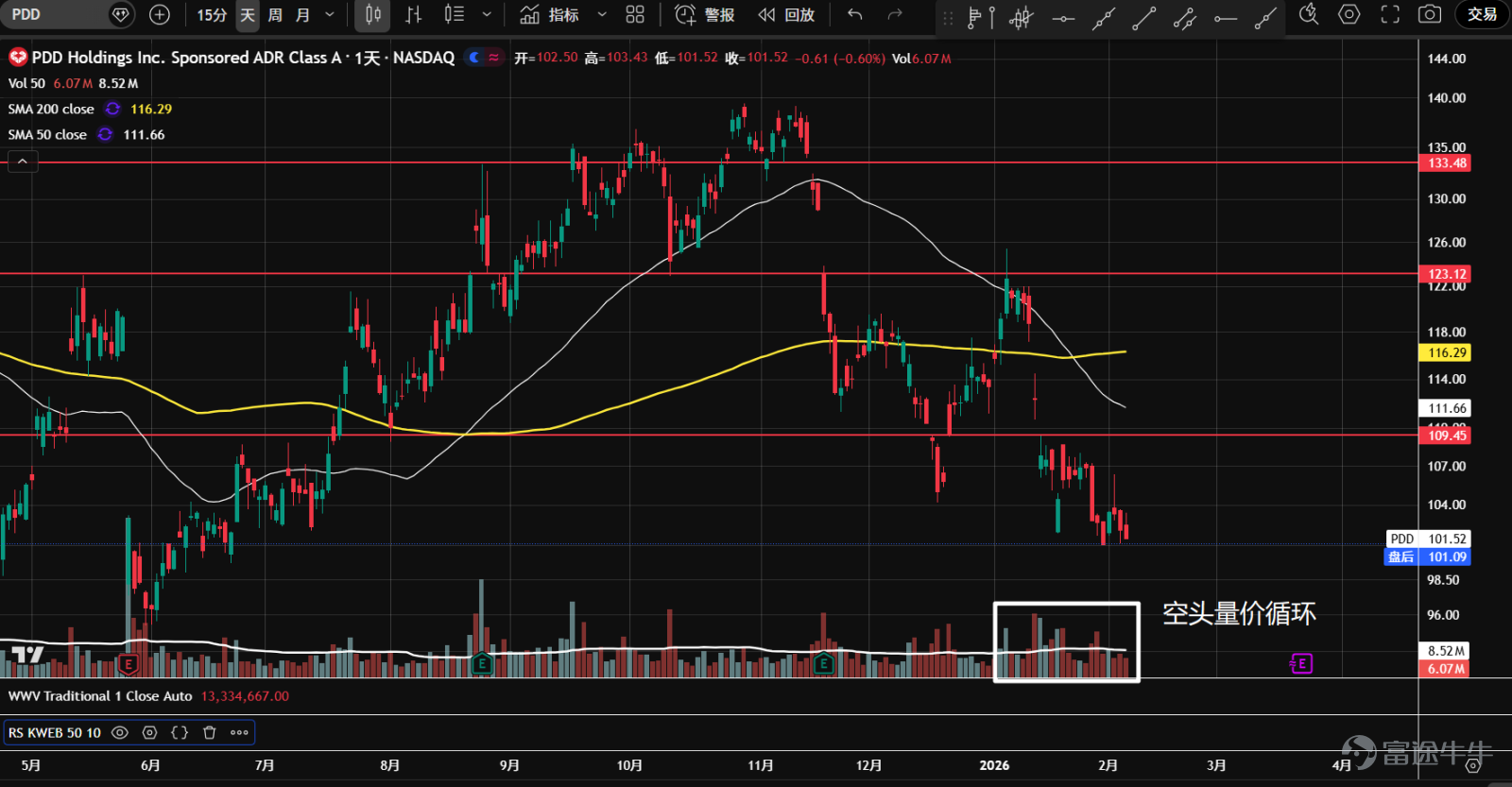Open the green earnings marker near September
This screenshot has width=1512, height=787.
click(482, 663)
